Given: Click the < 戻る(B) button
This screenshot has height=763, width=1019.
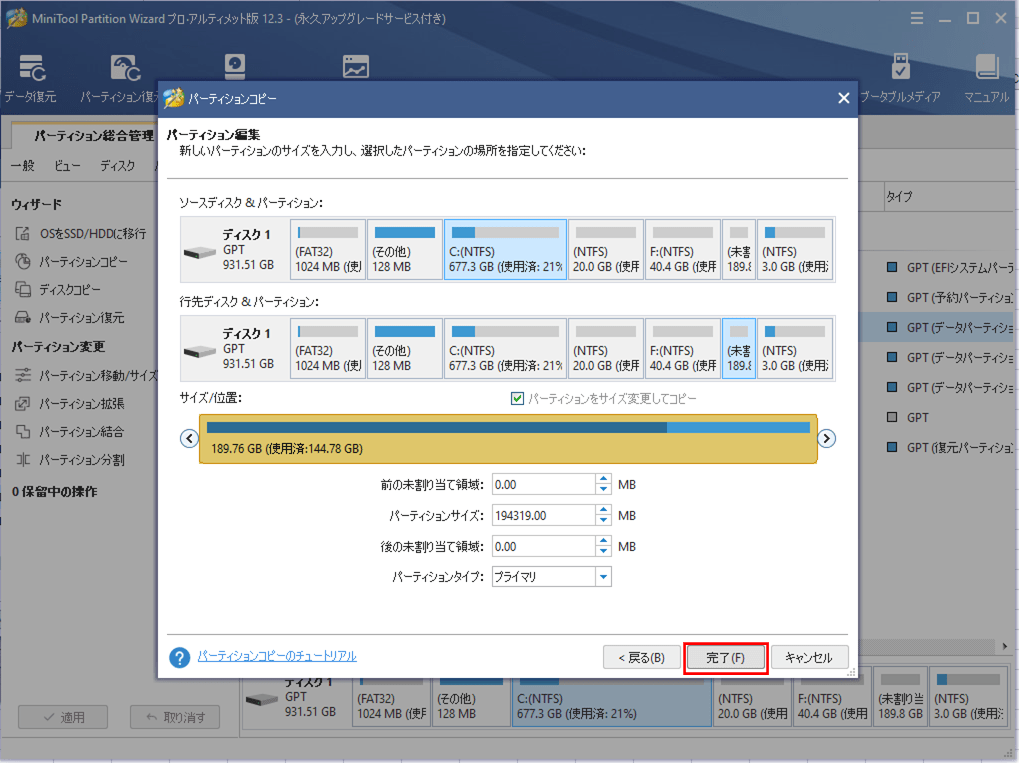Looking at the screenshot, I should click(641, 658).
